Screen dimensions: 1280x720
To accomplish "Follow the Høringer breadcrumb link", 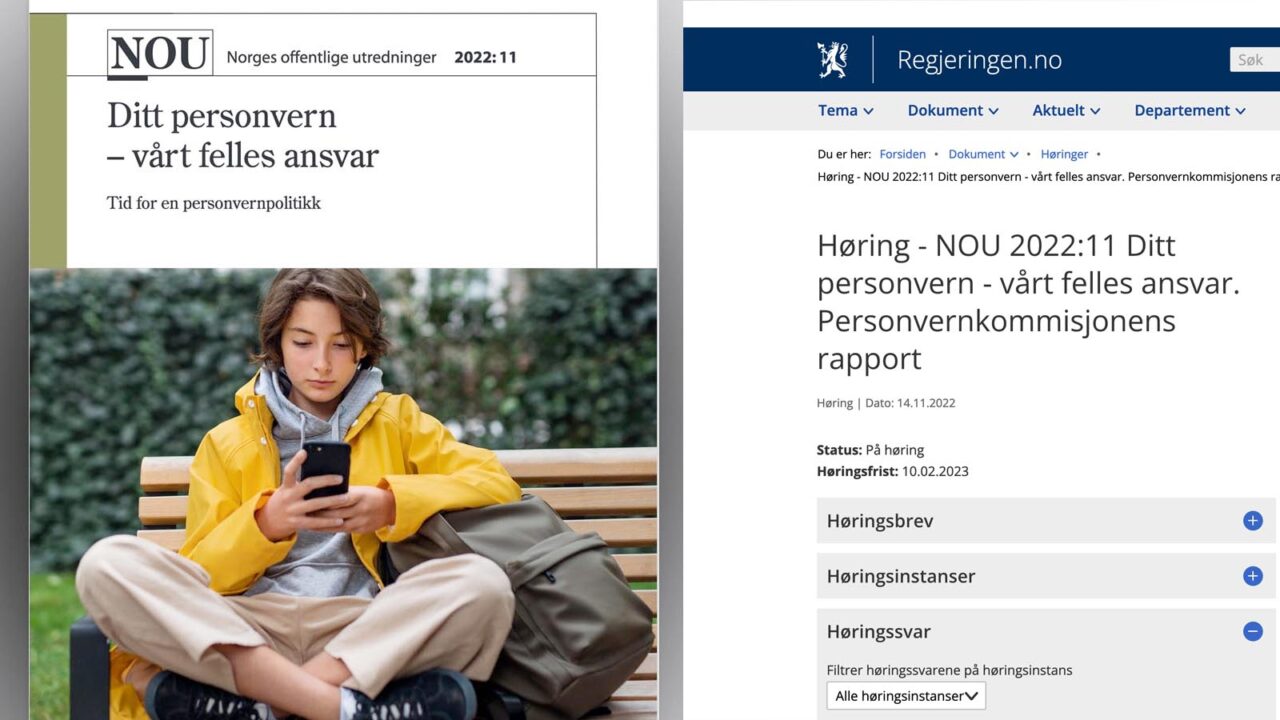I will 1064,154.
